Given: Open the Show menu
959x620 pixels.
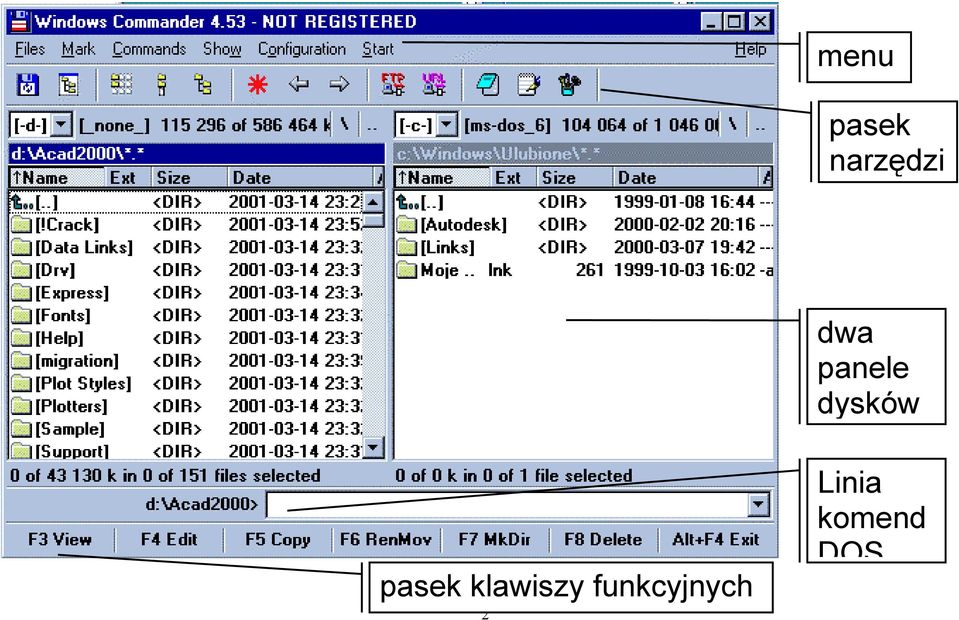Looking at the screenshot, I should (222, 49).
